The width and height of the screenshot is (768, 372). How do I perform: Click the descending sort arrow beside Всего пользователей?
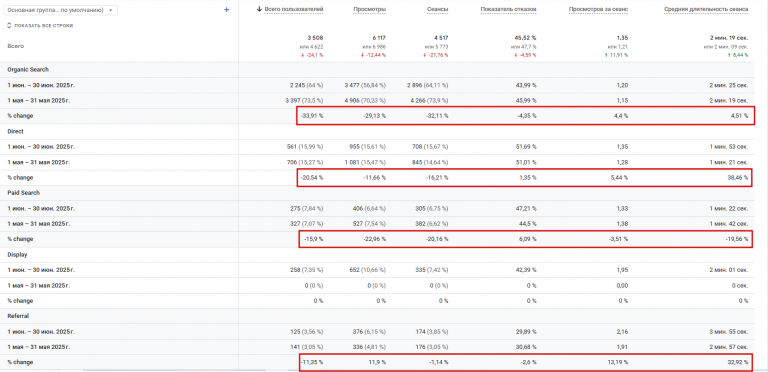[259, 9]
